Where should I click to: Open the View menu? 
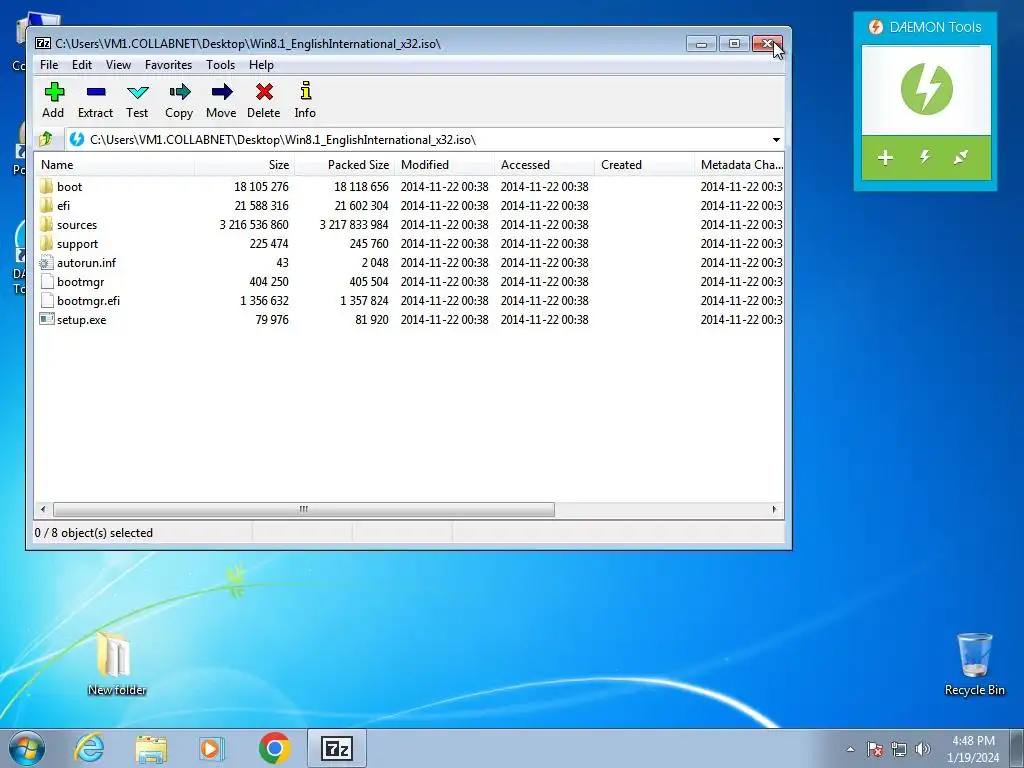[x=118, y=65]
